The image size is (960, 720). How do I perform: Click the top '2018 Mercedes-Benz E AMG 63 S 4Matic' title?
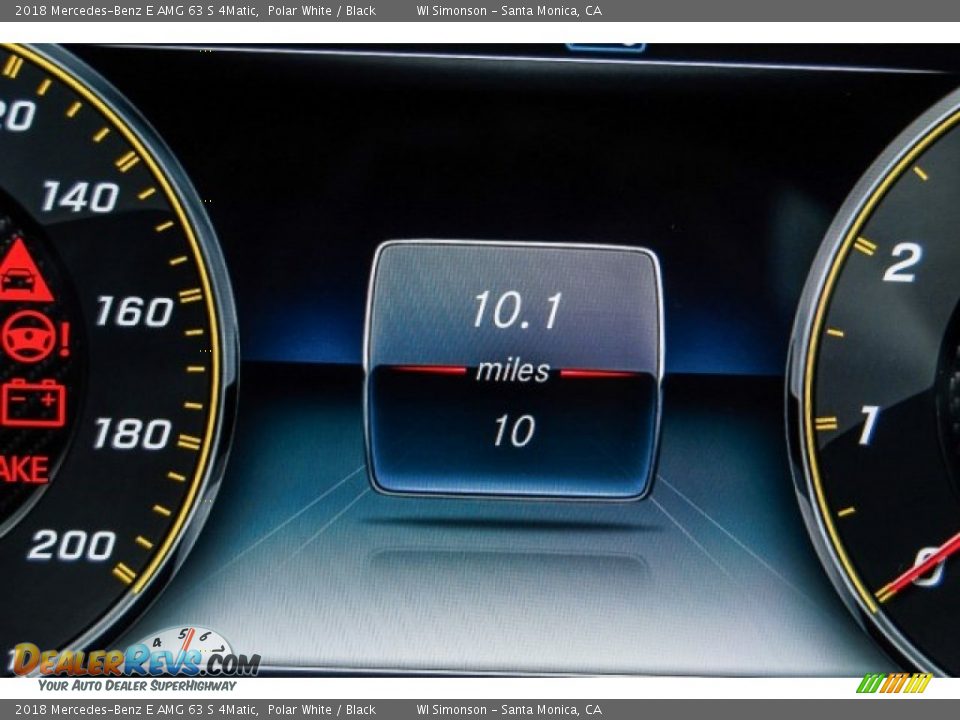pos(137,11)
